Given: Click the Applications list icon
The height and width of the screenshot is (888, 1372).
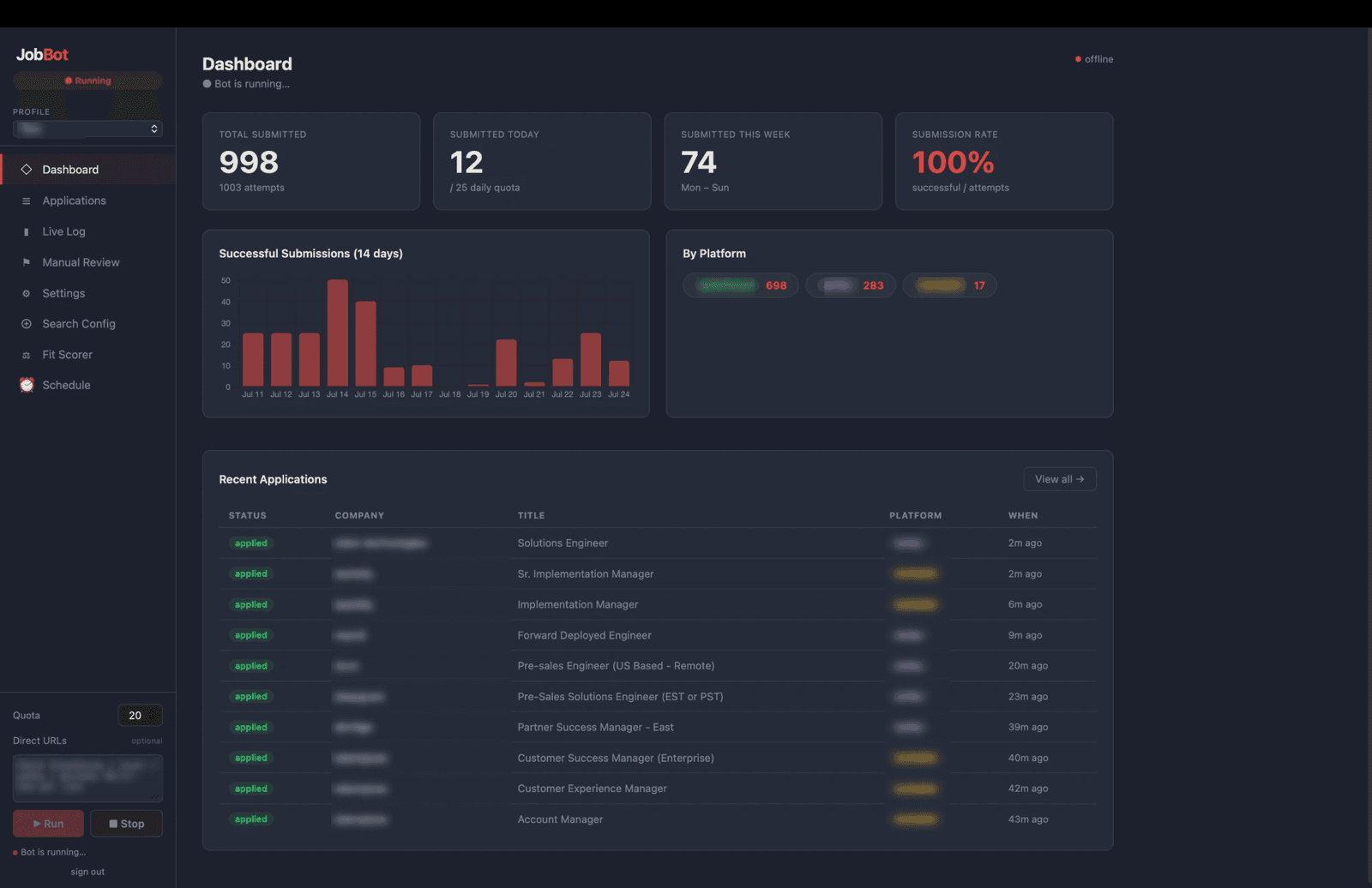Looking at the screenshot, I should (26, 201).
